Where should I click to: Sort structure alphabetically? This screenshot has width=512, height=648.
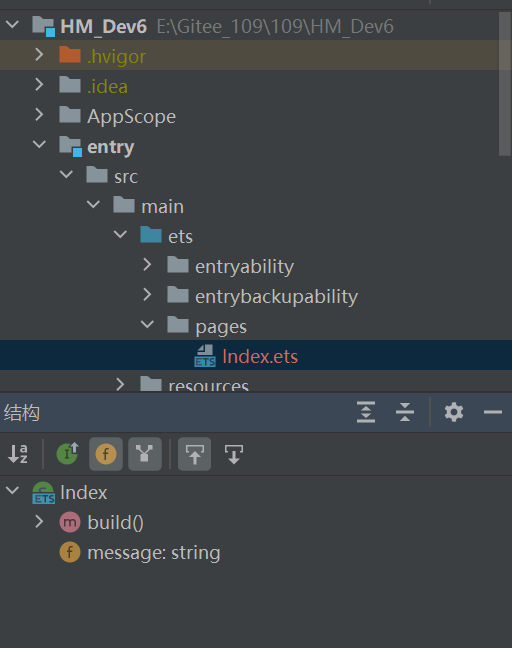[x=18, y=454]
